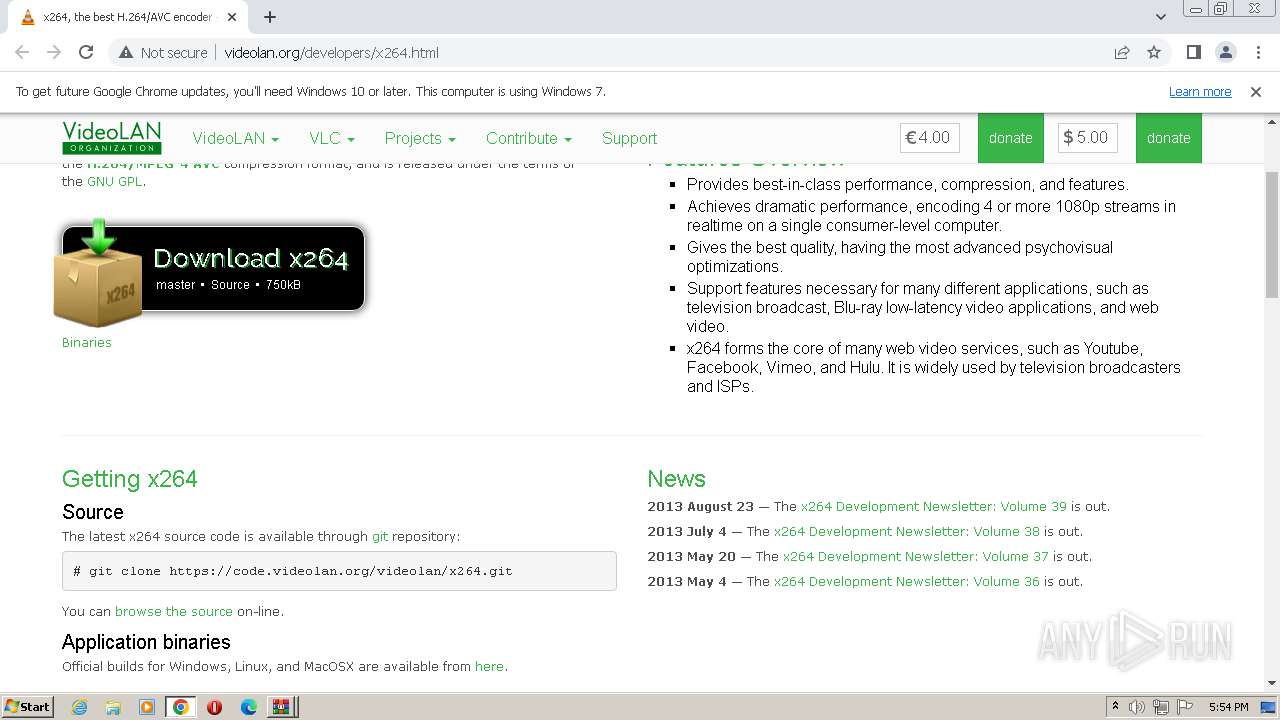Open Newsletter Volume 38 link

[907, 531]
